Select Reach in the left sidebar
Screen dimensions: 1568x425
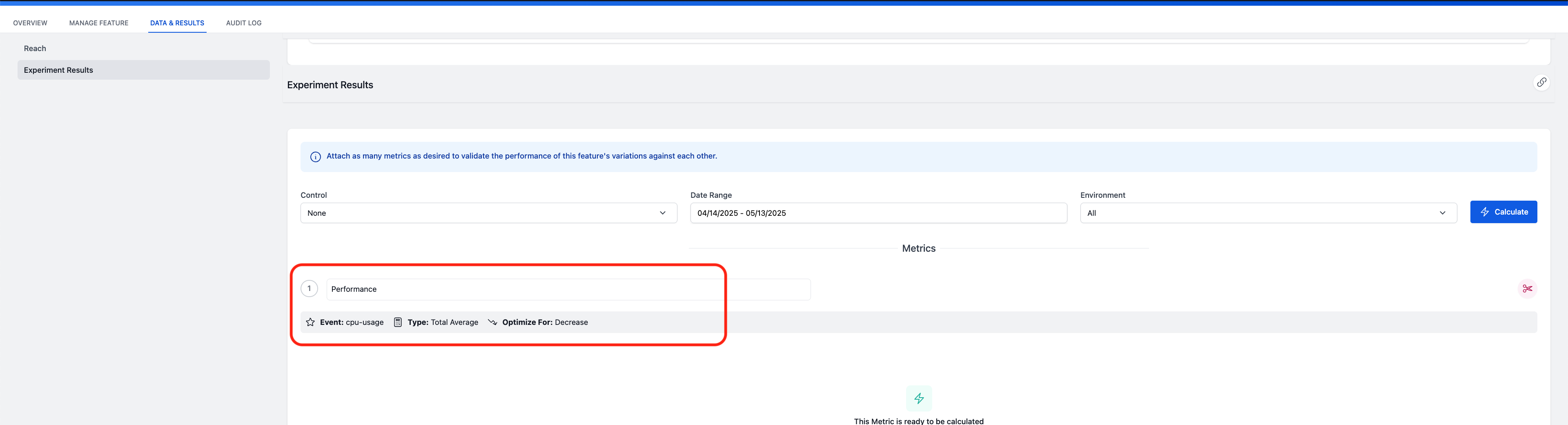(35, 48)
